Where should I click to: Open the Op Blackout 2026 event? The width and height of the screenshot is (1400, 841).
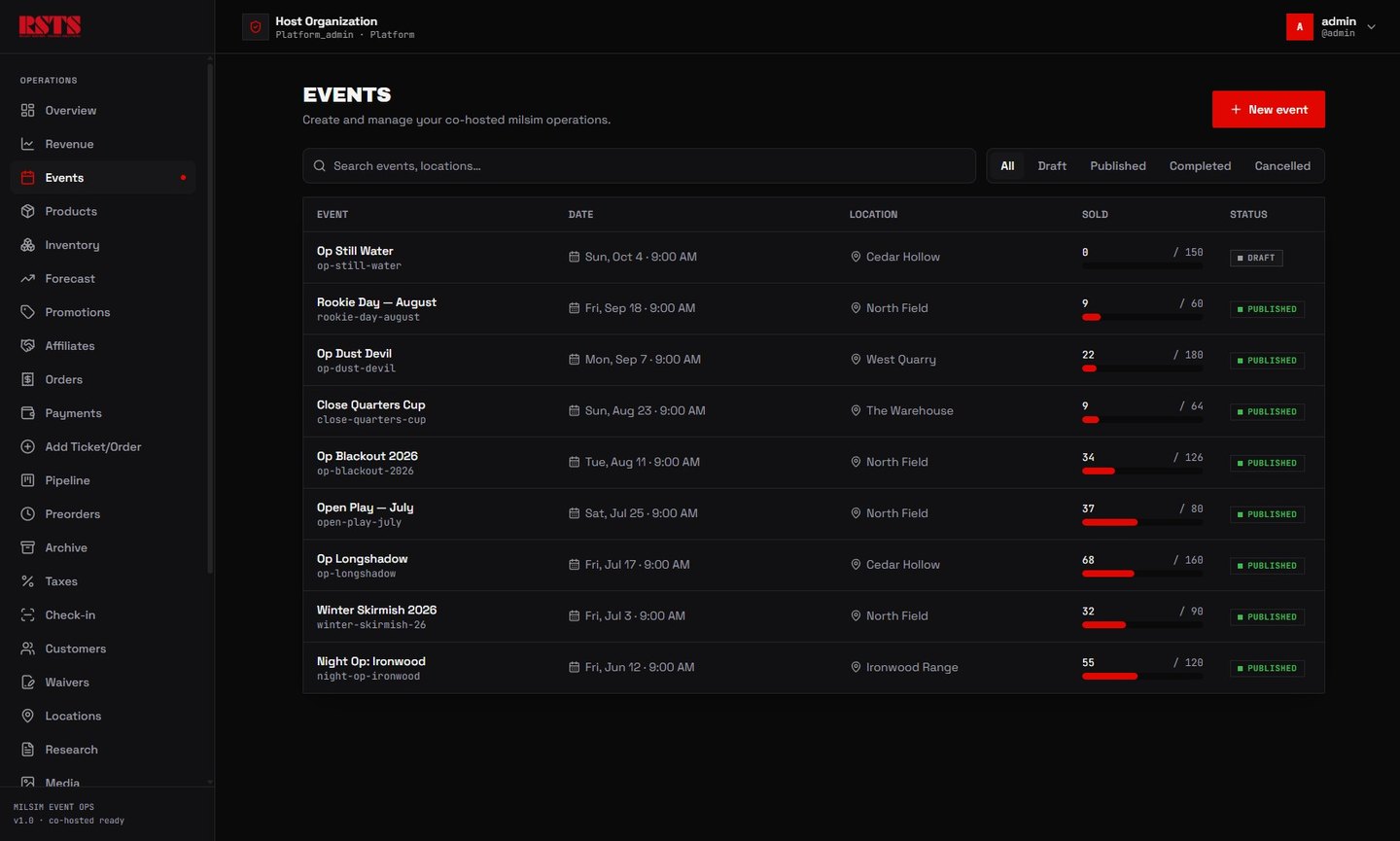coord(367,457)
